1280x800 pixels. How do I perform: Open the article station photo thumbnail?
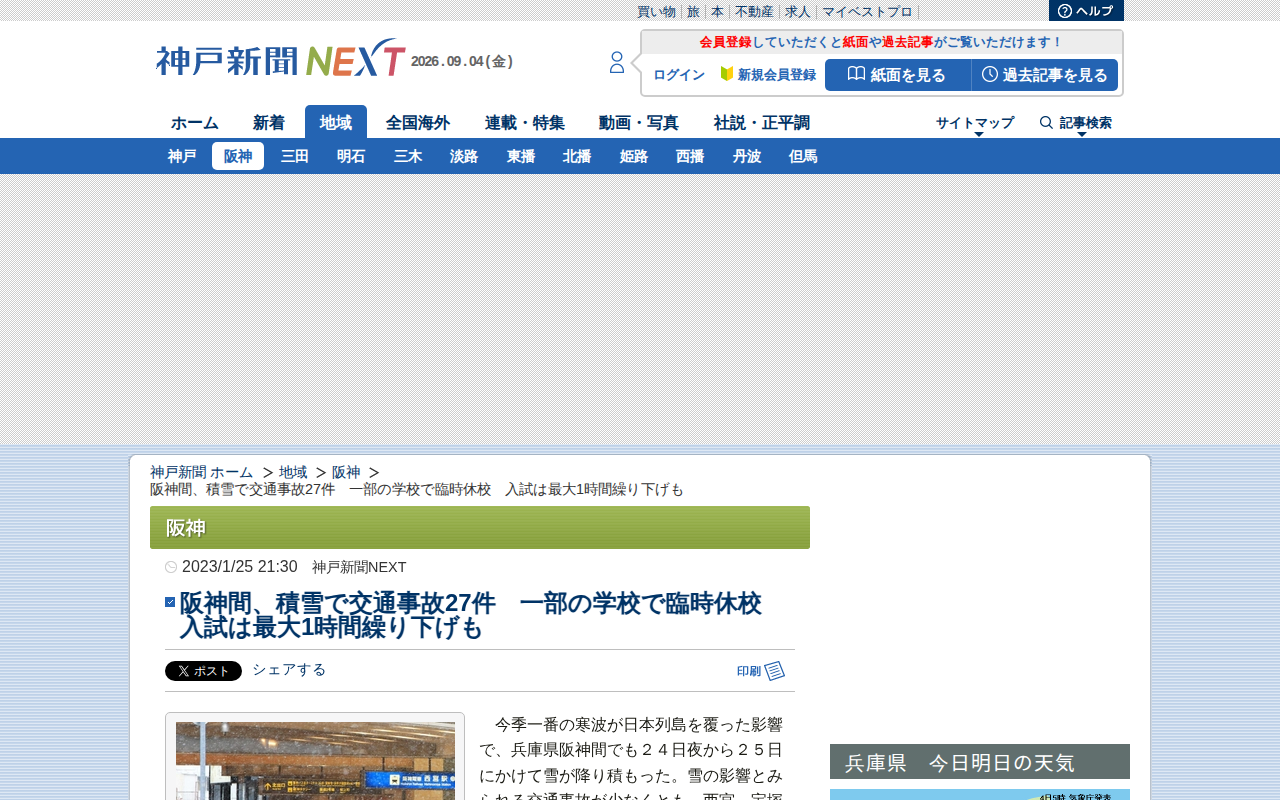pyautogui.click(x=315, y=760)
